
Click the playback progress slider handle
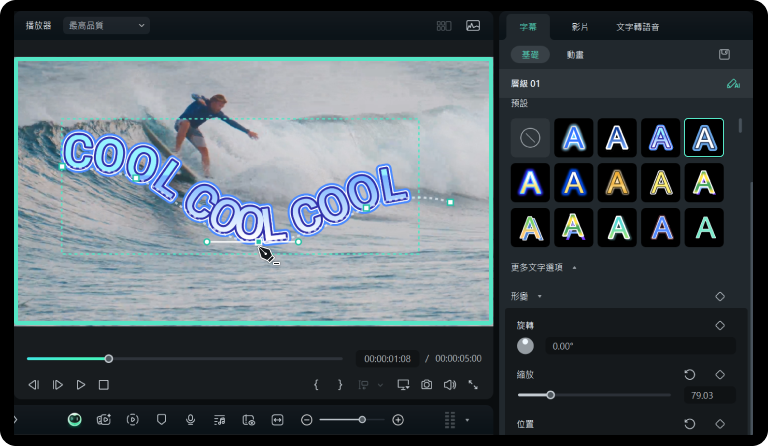(109, 359)
